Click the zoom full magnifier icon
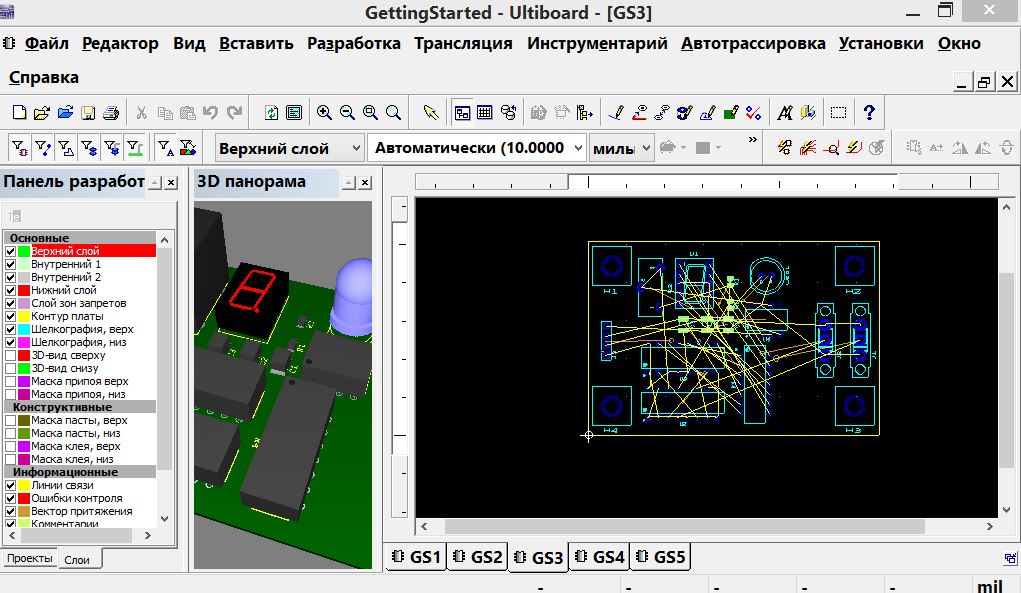The height and width of the screenshot is (593, 1021). click(393, 113)
